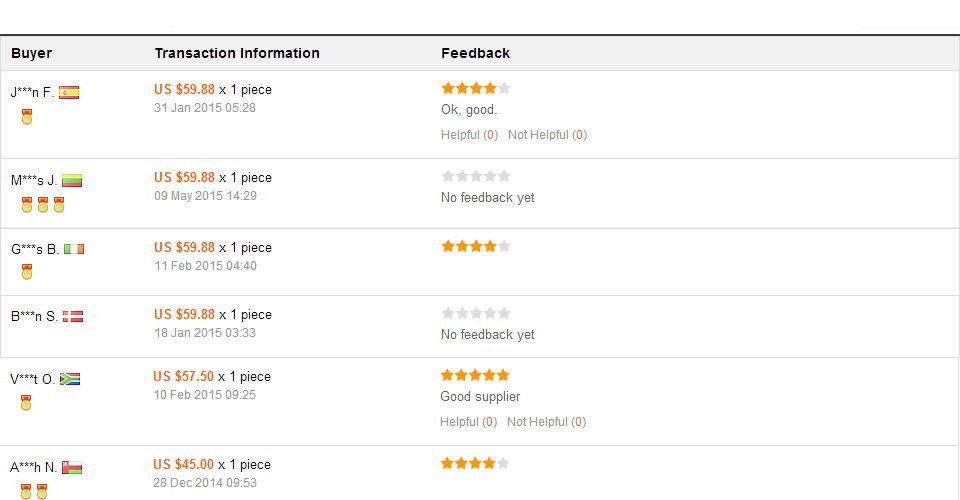Click the four-star rating on J***n F.'s review
This screenshot has height=500, width=960.
coord(476,88)
